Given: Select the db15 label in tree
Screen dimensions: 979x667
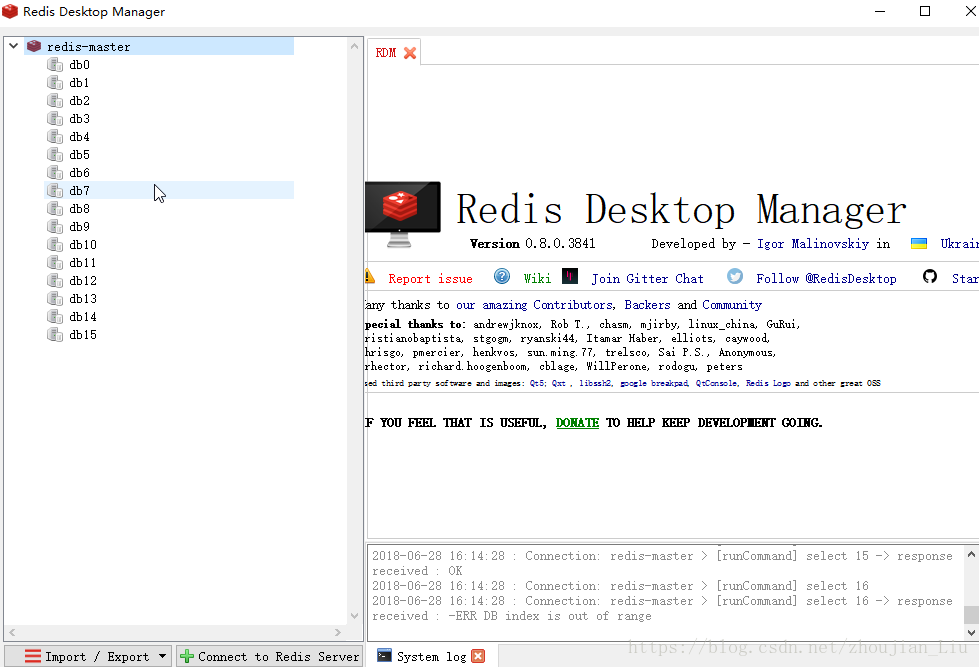Looking at the screenshot, I should point(83,335).
